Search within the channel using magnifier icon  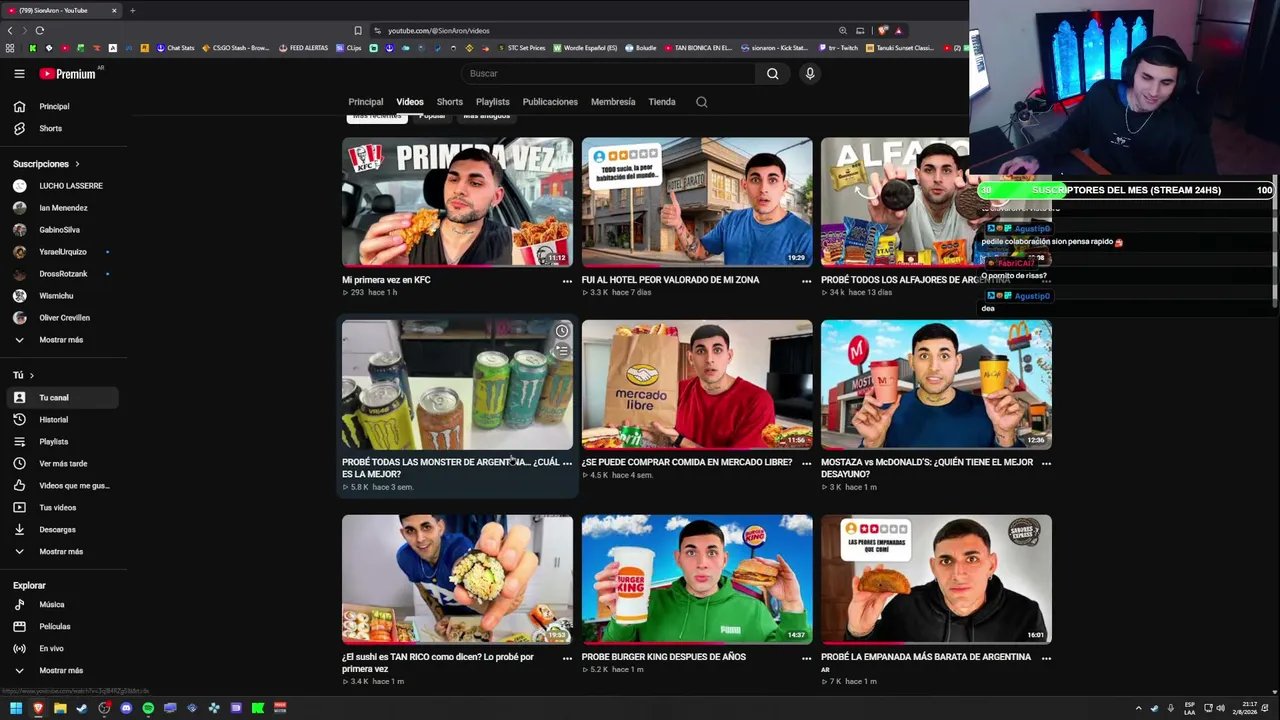coord(701,102)
